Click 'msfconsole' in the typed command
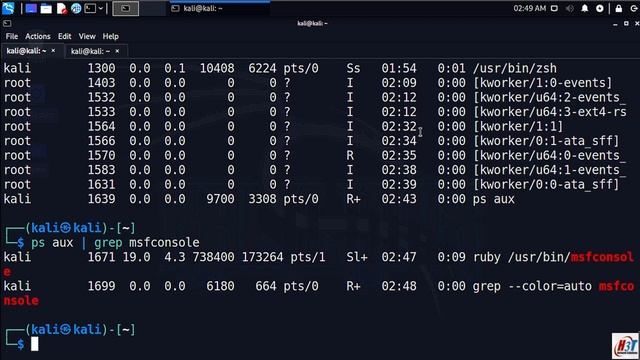The image size is (640, 360). 164,243
